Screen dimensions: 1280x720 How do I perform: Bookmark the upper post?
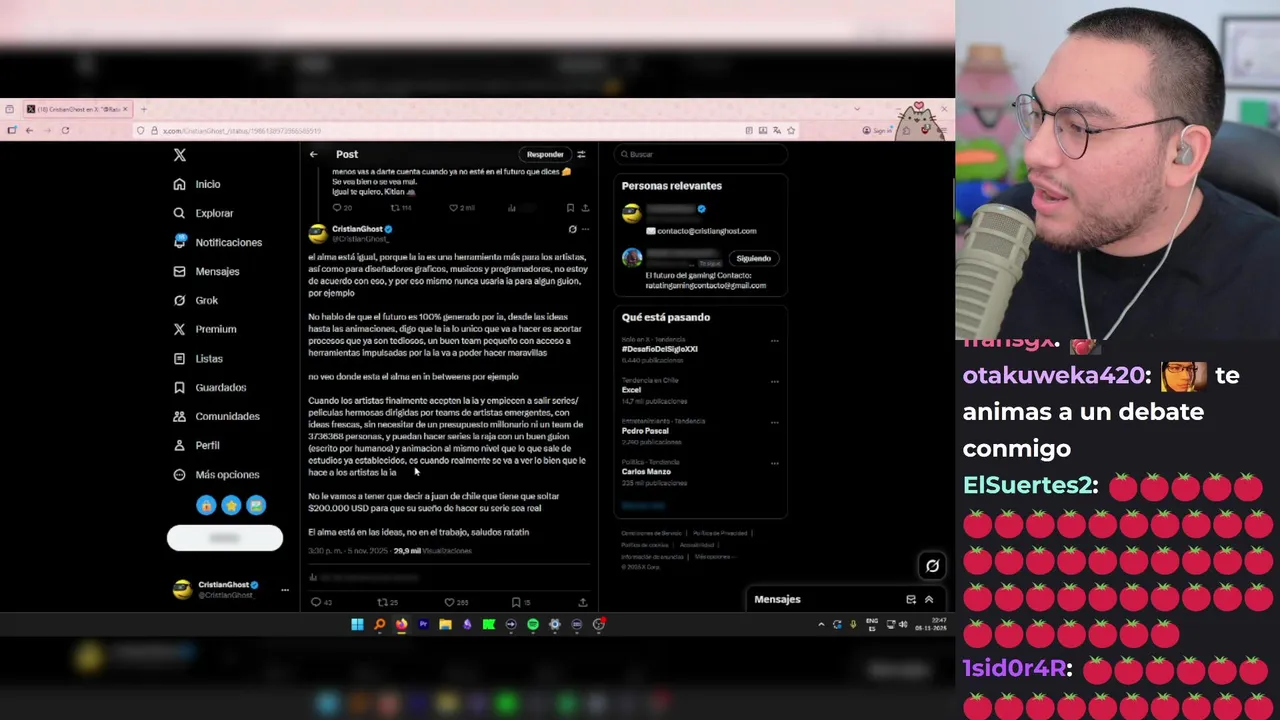(570, 208)
